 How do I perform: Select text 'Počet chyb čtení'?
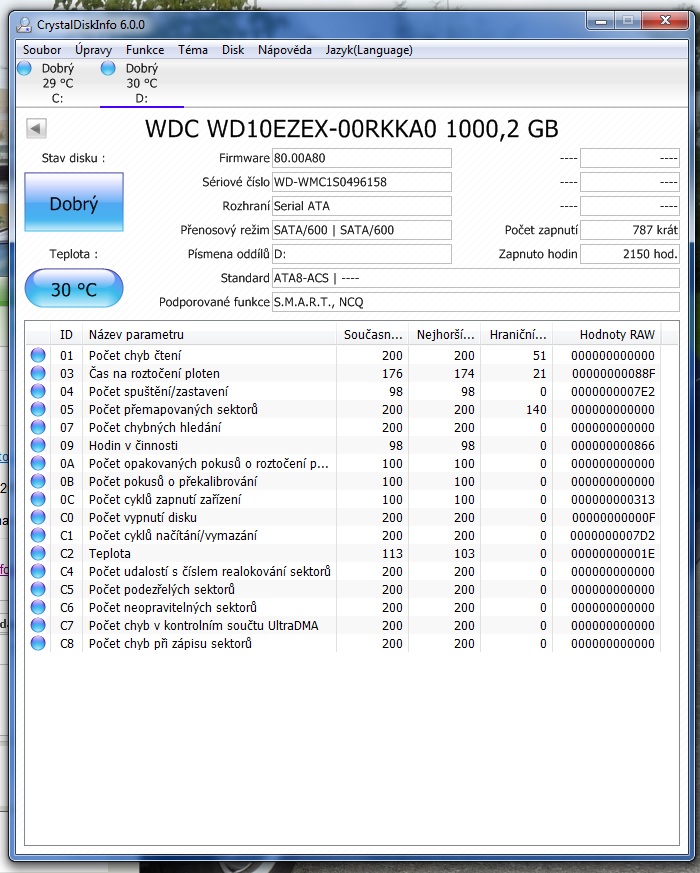(135, 355)
